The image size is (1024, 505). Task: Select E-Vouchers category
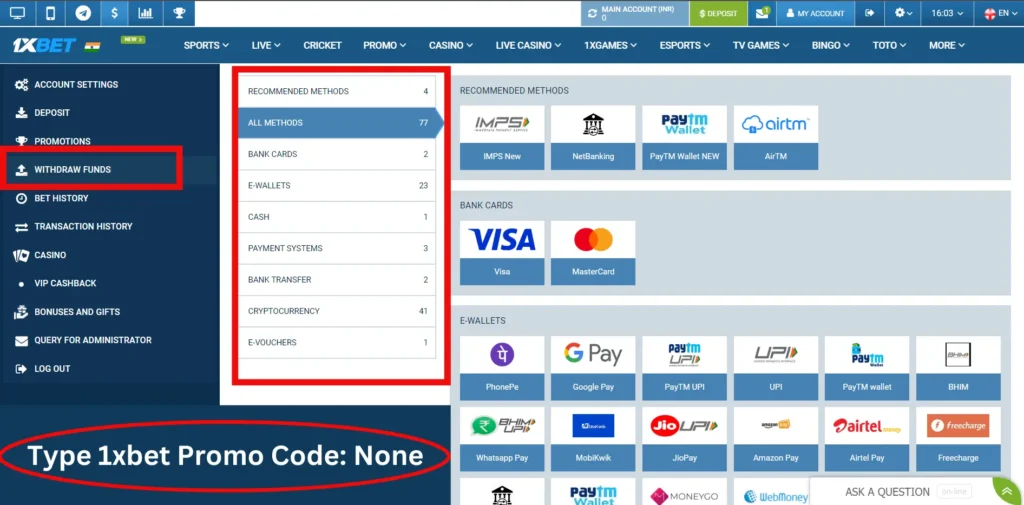(337, 342)
